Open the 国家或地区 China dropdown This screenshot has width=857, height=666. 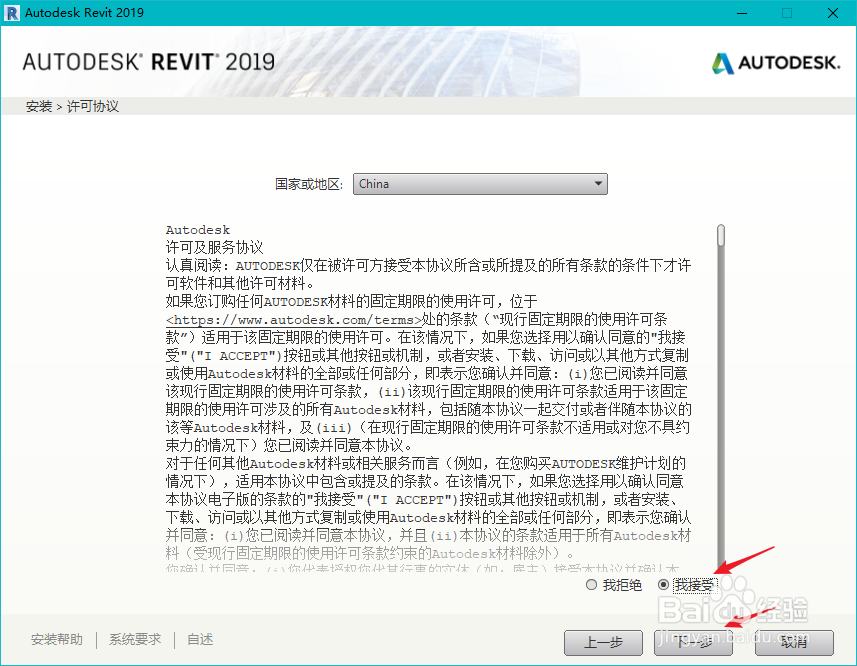click(480, 184)
